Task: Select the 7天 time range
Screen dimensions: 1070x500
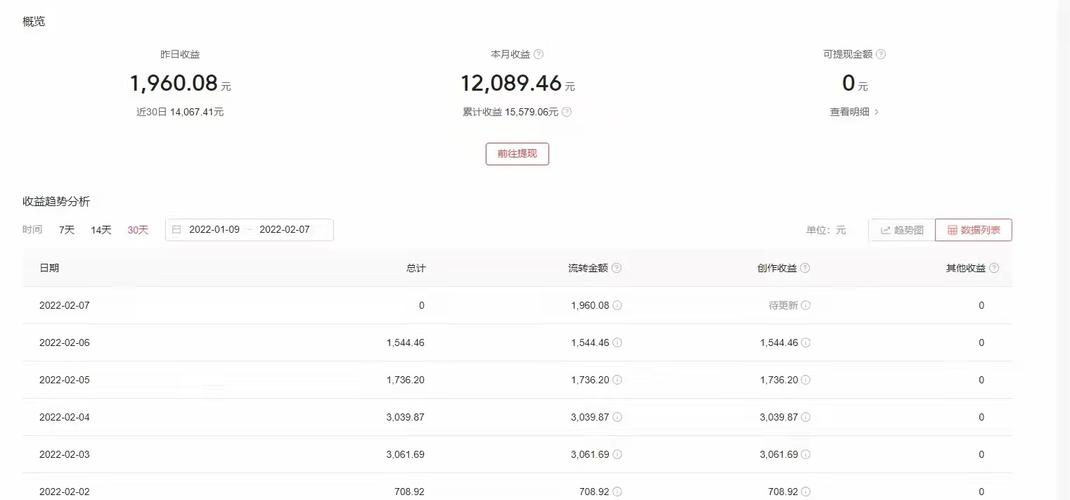Action: 67,230
